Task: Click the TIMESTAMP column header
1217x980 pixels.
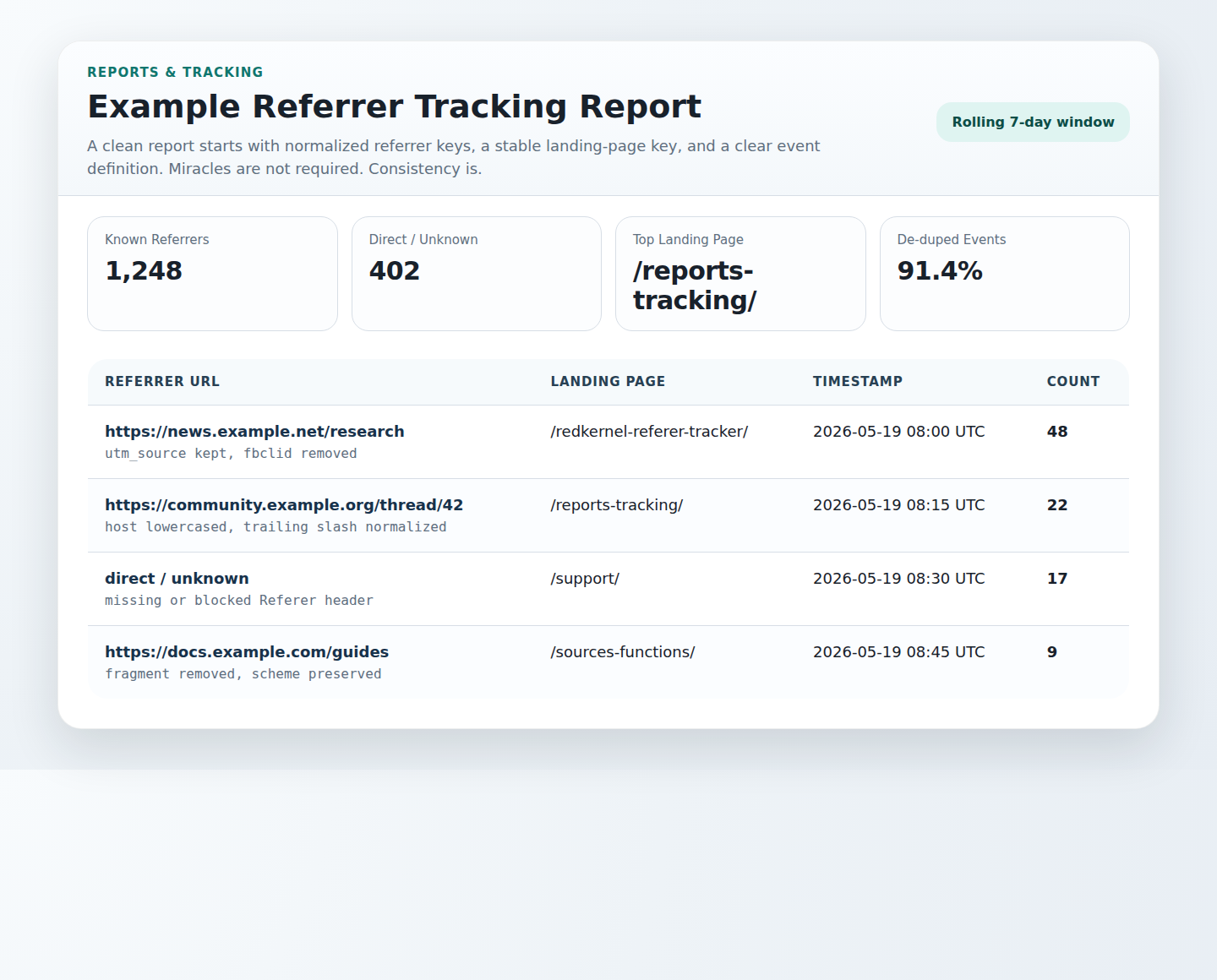Action: [858, 382]
